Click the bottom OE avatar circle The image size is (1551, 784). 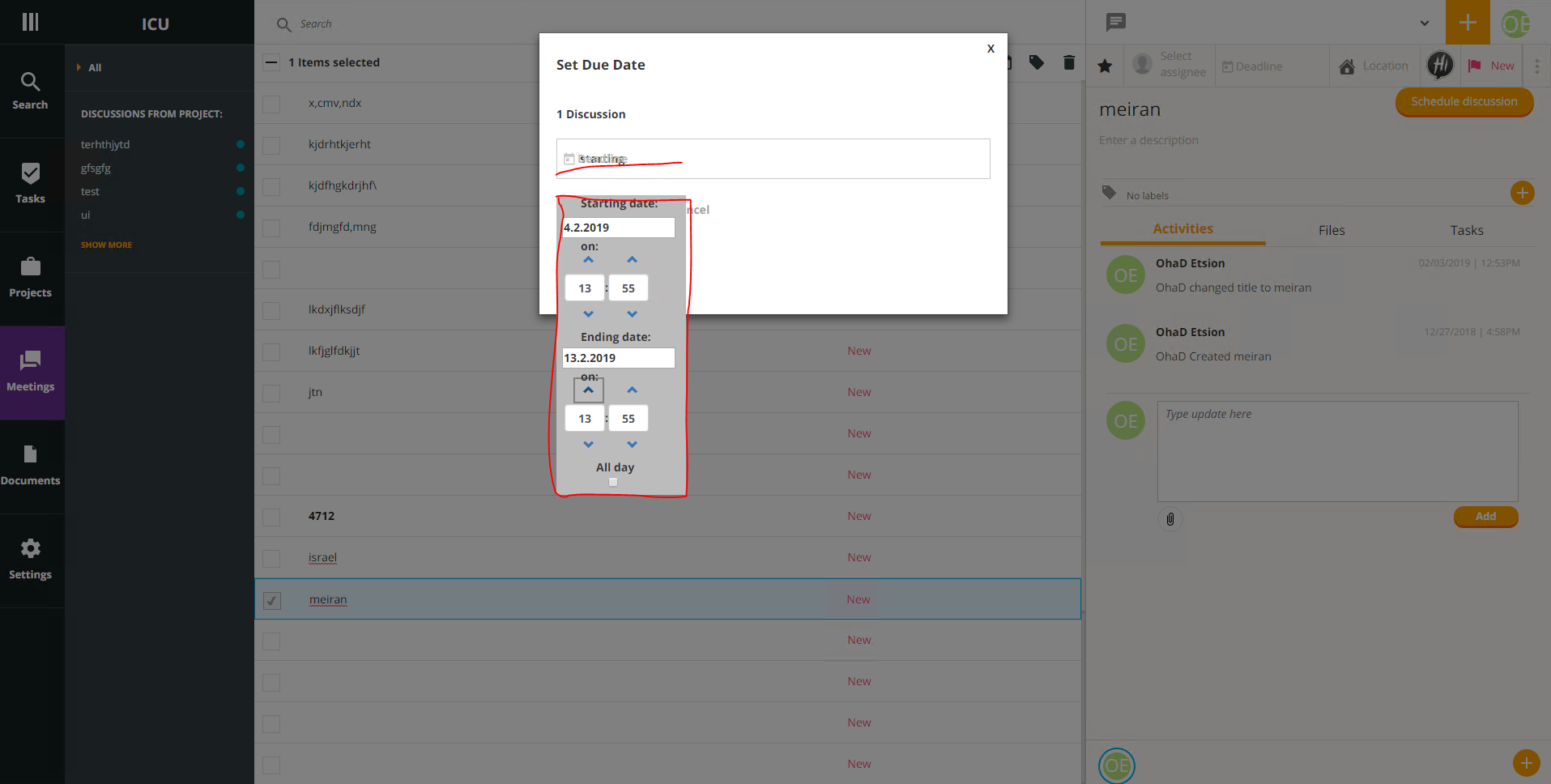pos(1117,765)
